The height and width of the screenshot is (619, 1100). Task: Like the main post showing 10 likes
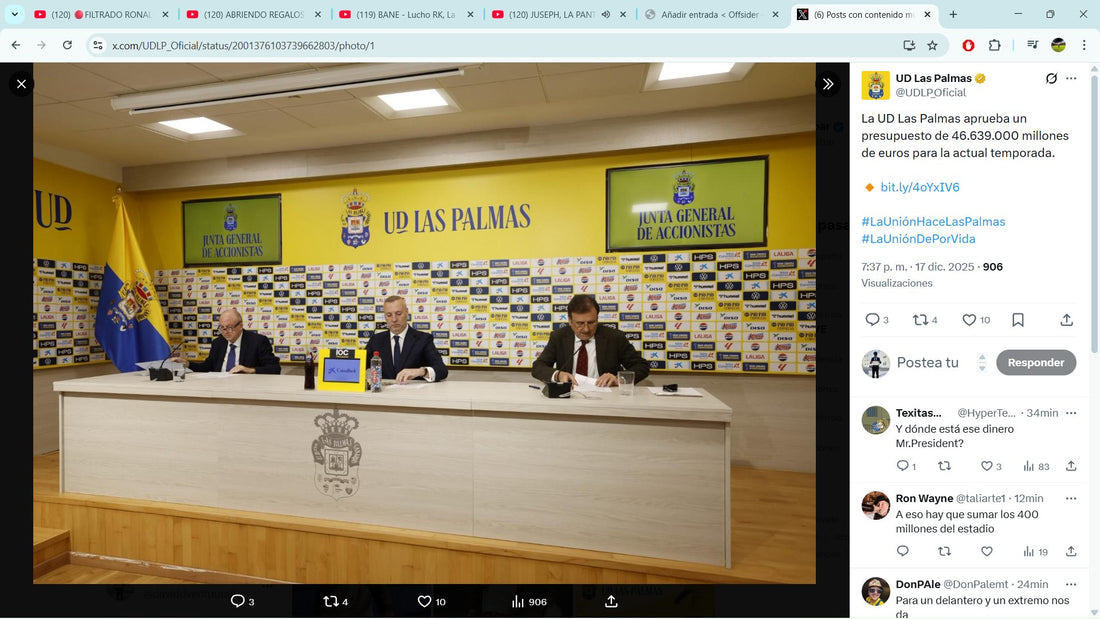pyautogui.click(x=969, y=320)
